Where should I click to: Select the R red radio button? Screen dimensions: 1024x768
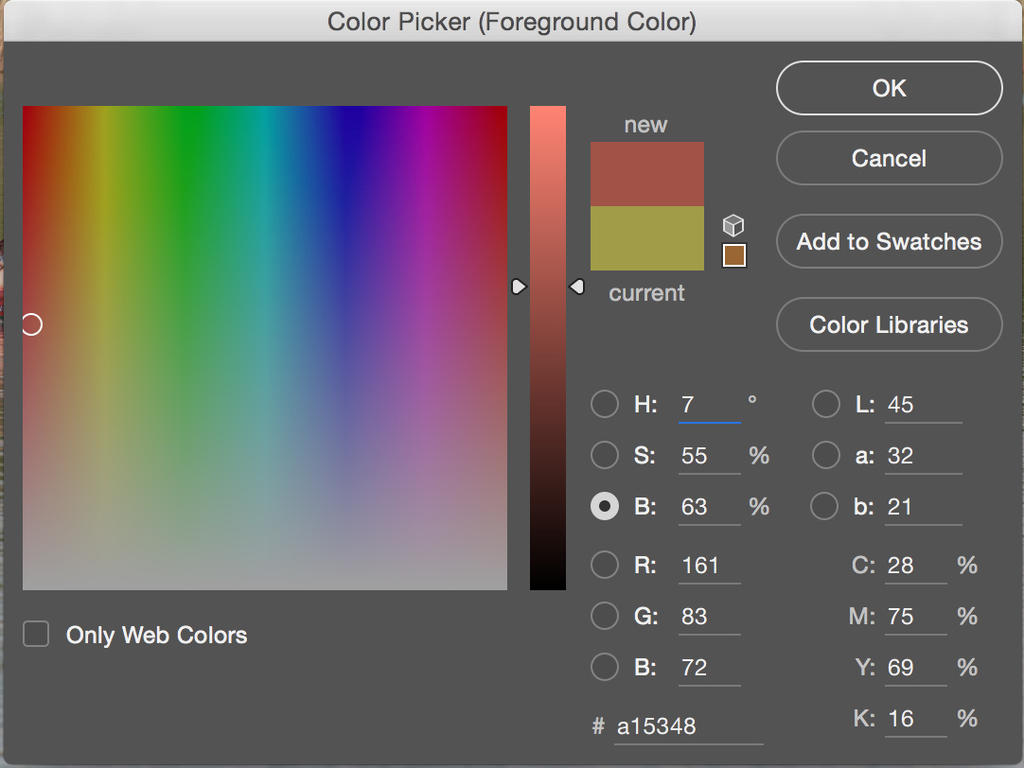[x=604, y=565]
